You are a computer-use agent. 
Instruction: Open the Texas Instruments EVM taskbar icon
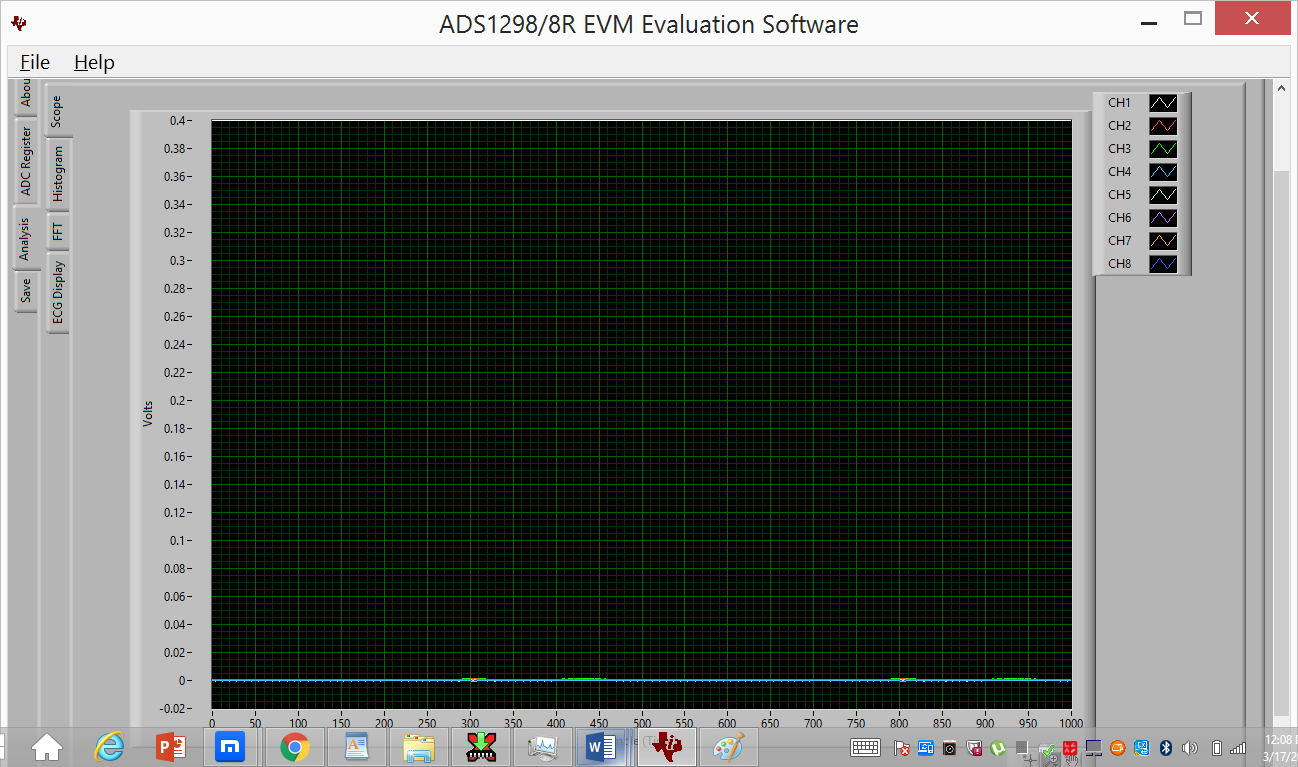(666, 747)
